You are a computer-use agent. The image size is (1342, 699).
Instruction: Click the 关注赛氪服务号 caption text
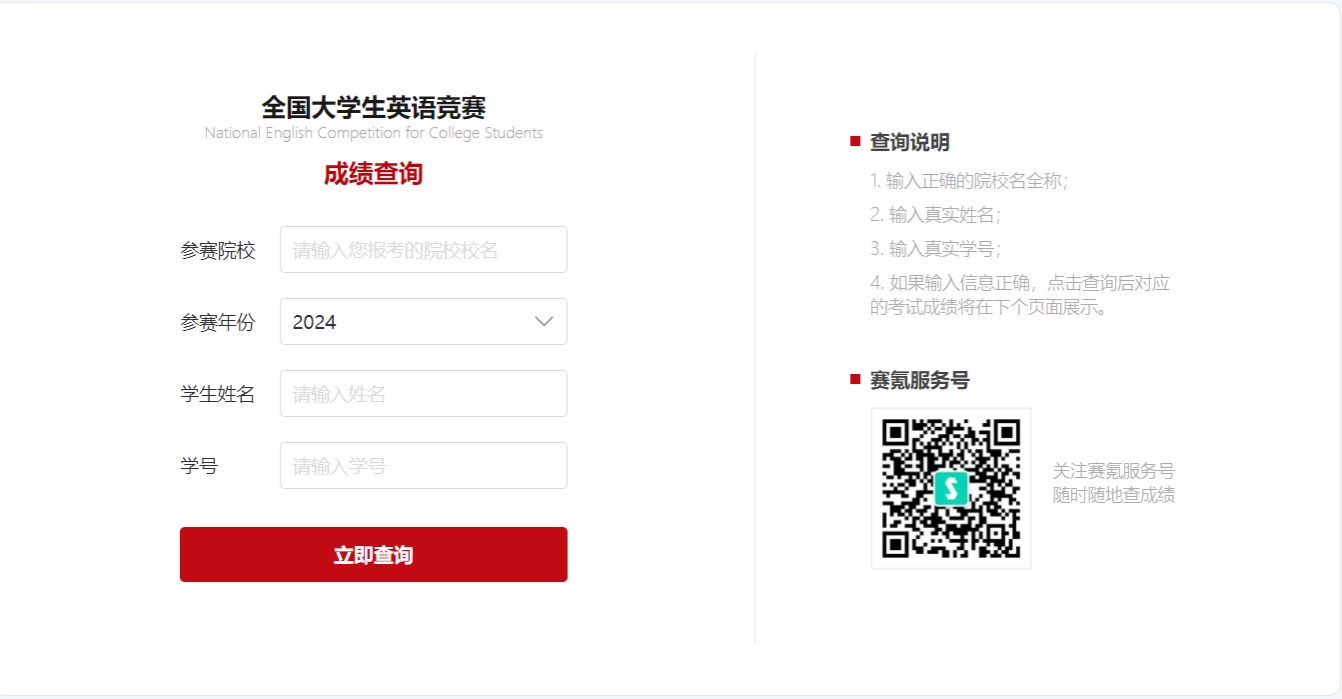[1113, 471]
